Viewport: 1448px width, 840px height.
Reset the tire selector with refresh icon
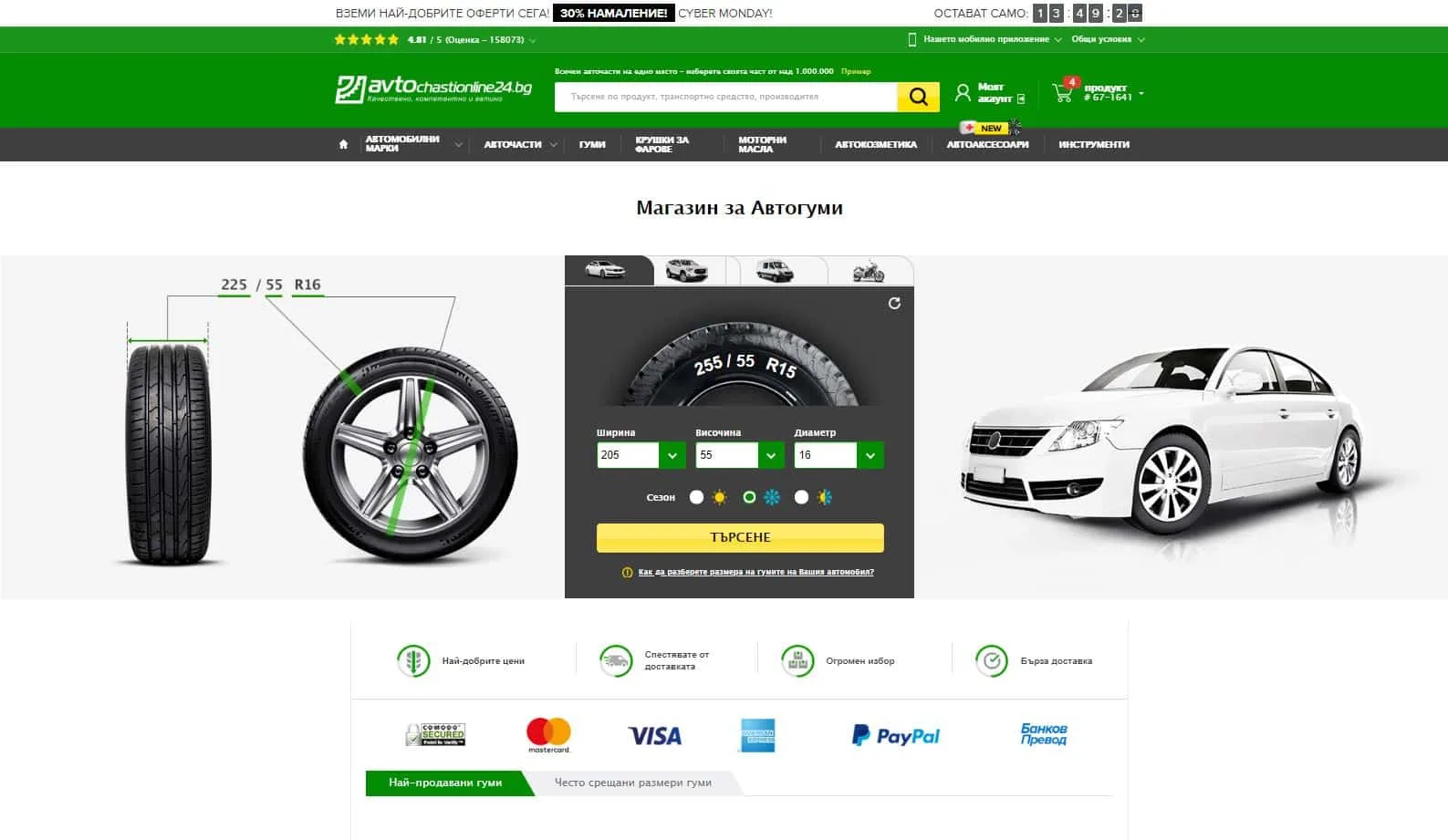point(894,303)
